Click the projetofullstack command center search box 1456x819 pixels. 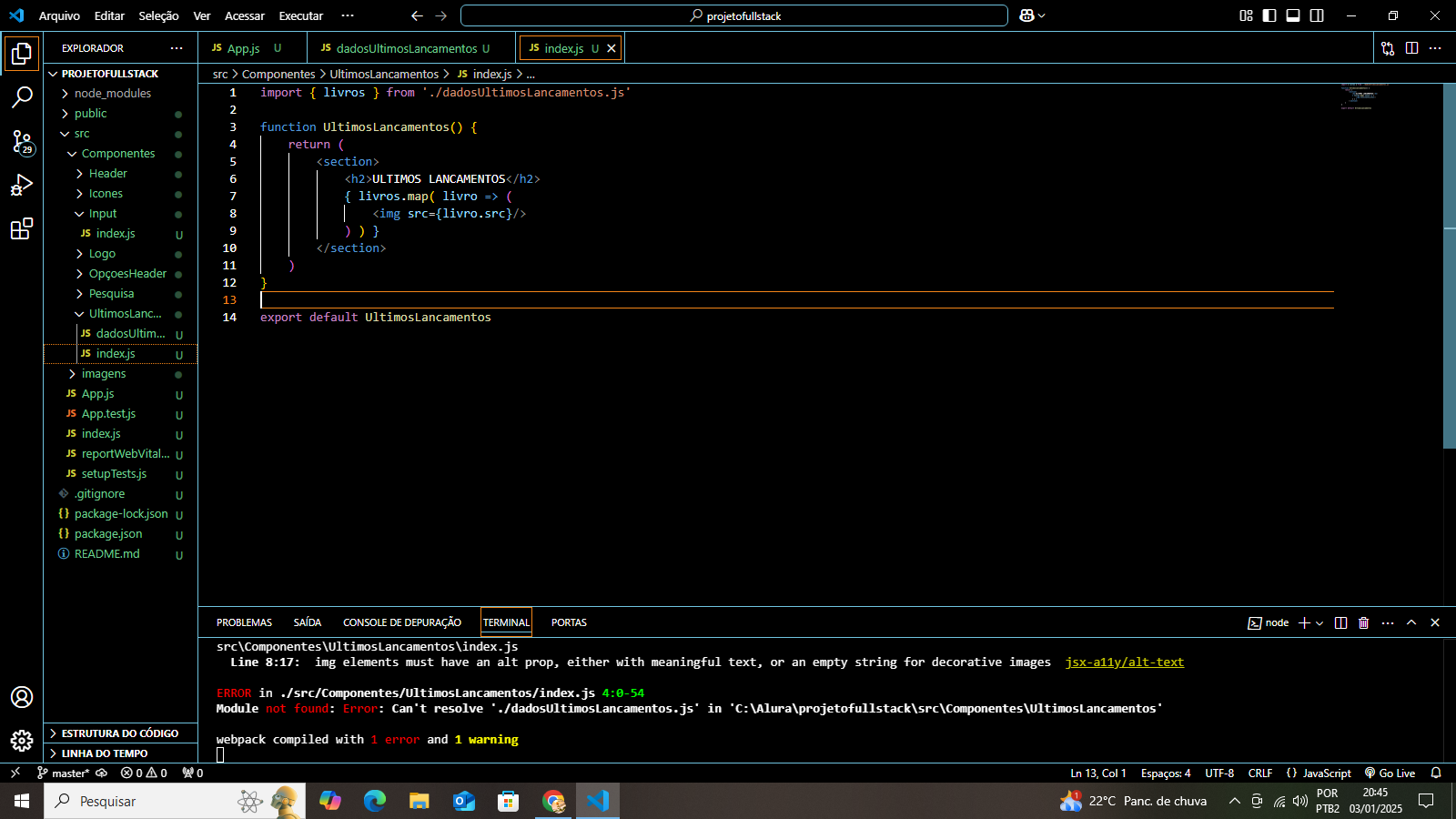tap(734, 15)
